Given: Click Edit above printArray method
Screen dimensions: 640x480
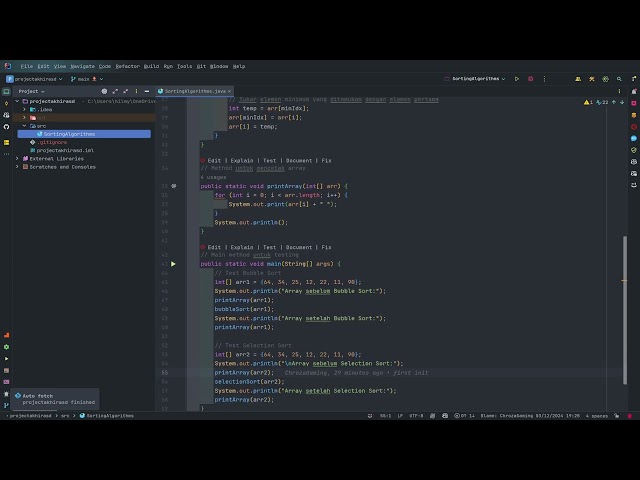Looking at the screenshot, I should (214, 160).
